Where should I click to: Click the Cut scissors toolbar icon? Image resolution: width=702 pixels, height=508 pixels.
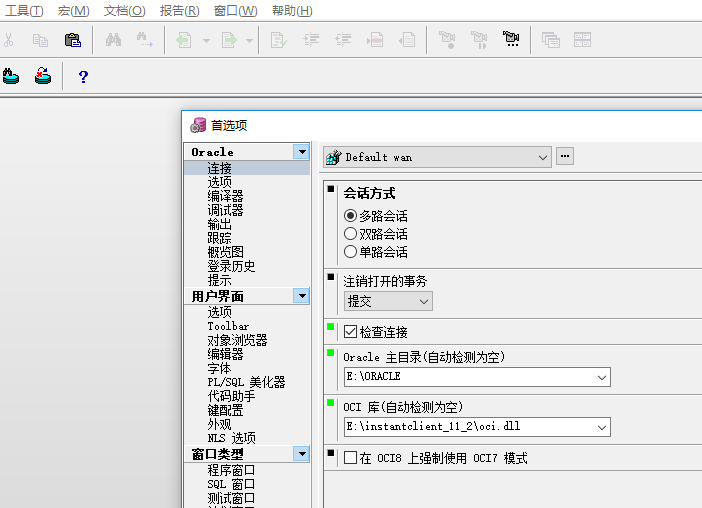click(x=9, y=40)
